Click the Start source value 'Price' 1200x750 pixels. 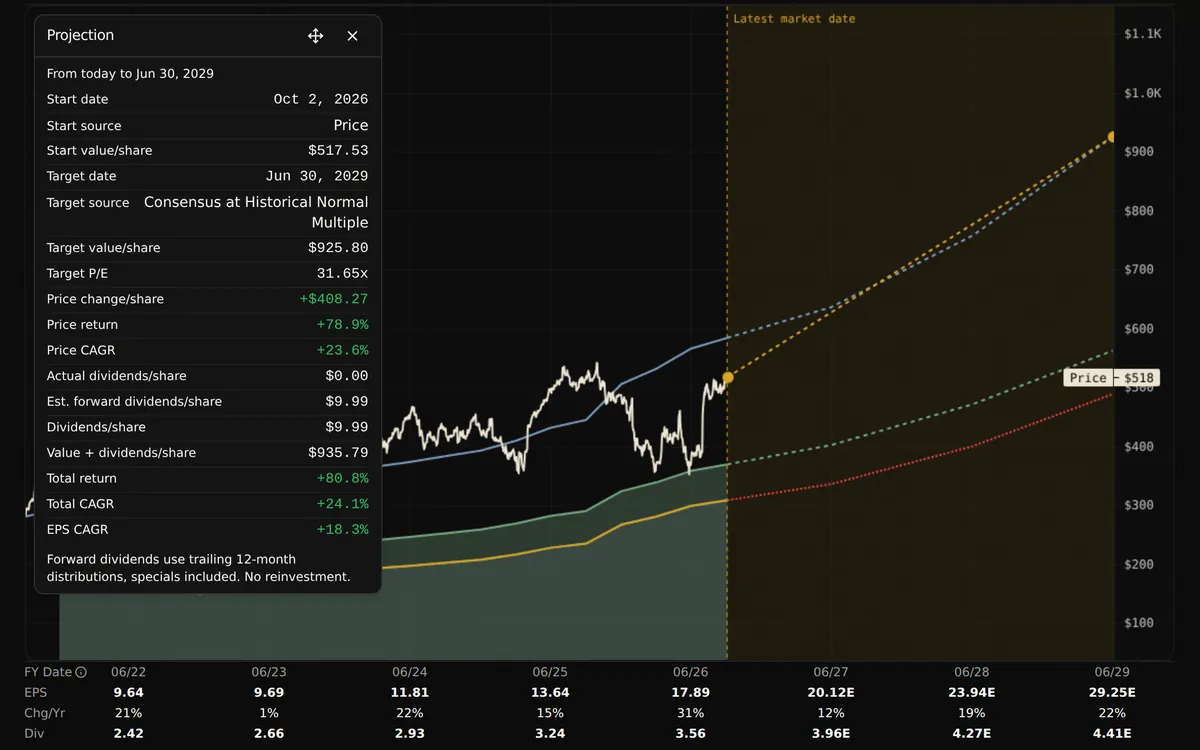(351, 125)
